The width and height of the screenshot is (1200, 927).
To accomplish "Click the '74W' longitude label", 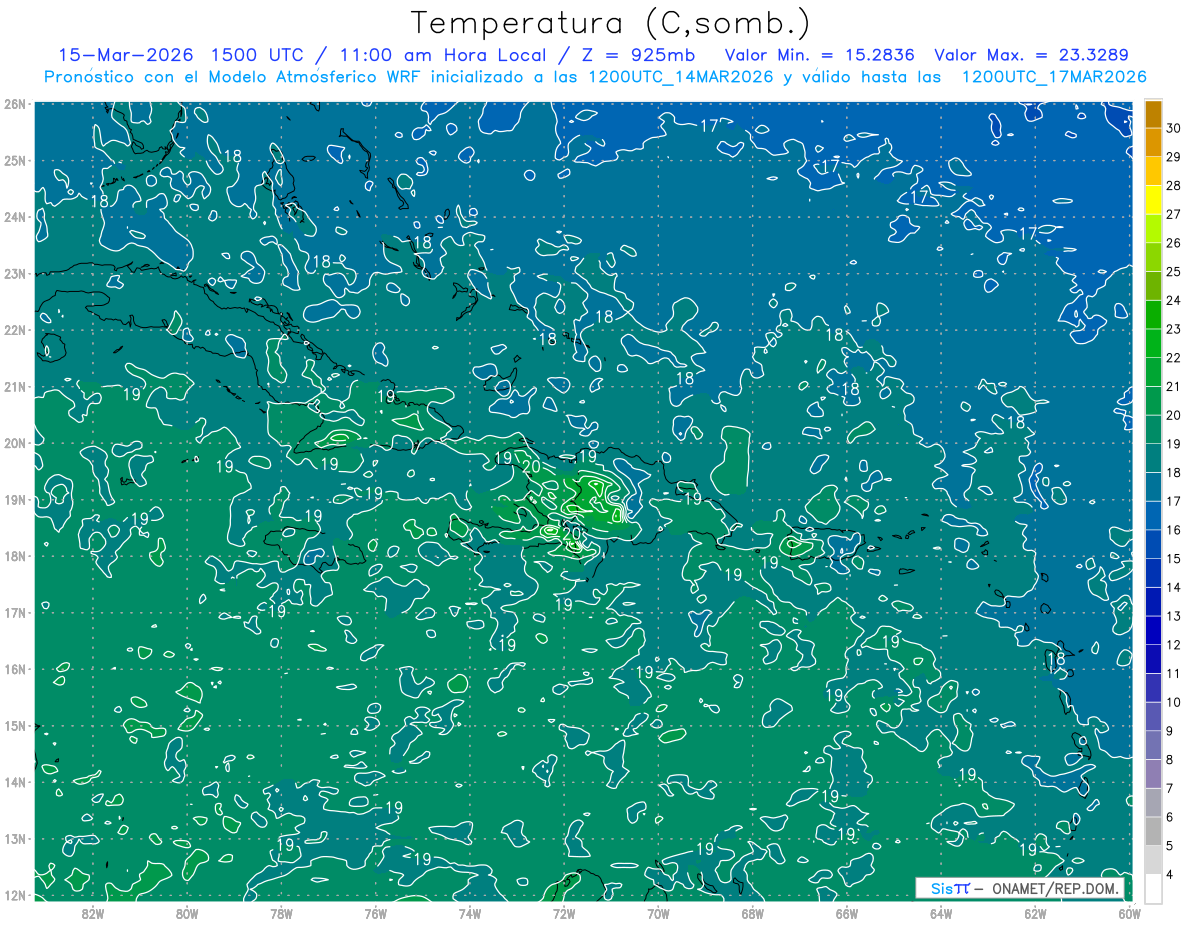I will (469, 913).
